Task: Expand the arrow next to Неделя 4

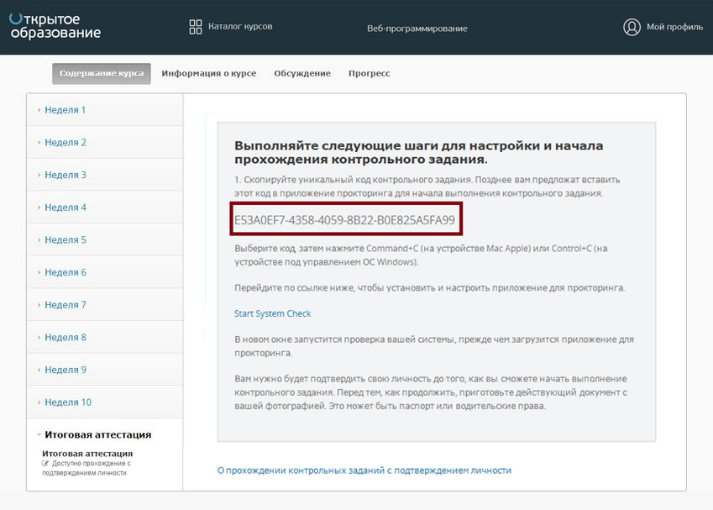Action: (x=39, y=207)
